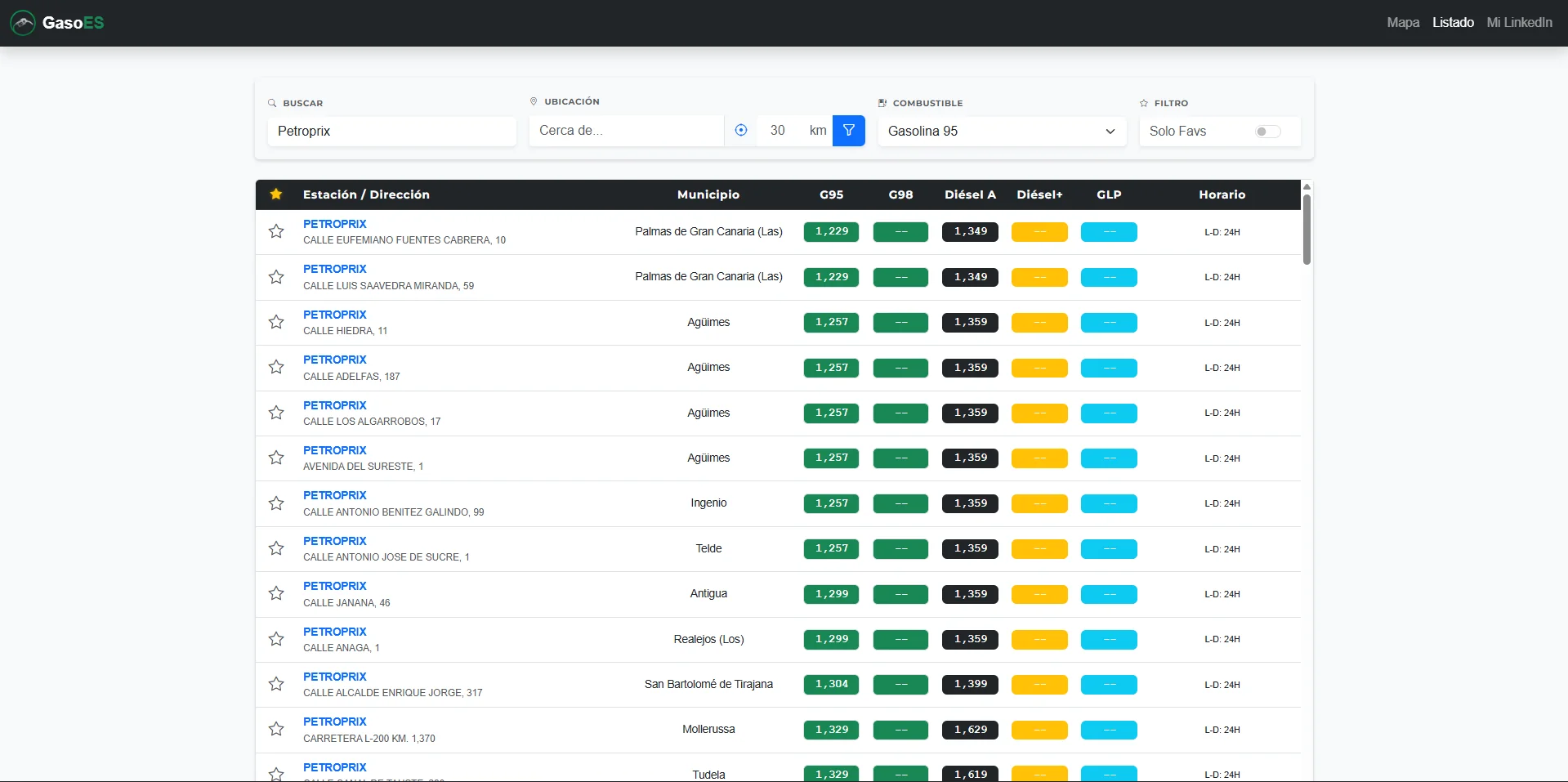Sort by Municipio column header
This screenshot has width=1568, height=782.
[x=708, y=194]
